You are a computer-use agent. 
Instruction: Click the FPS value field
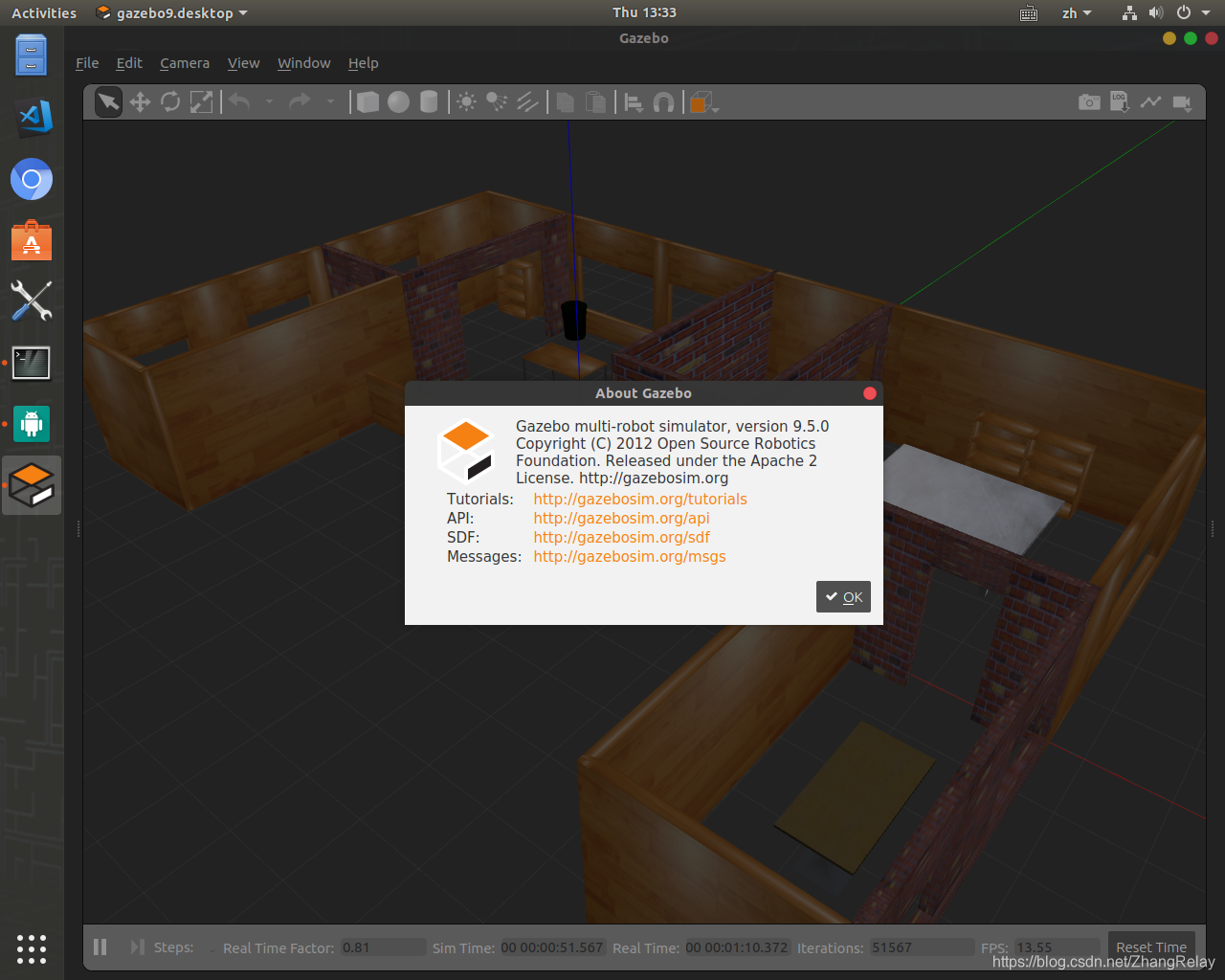coord(1057,947)
